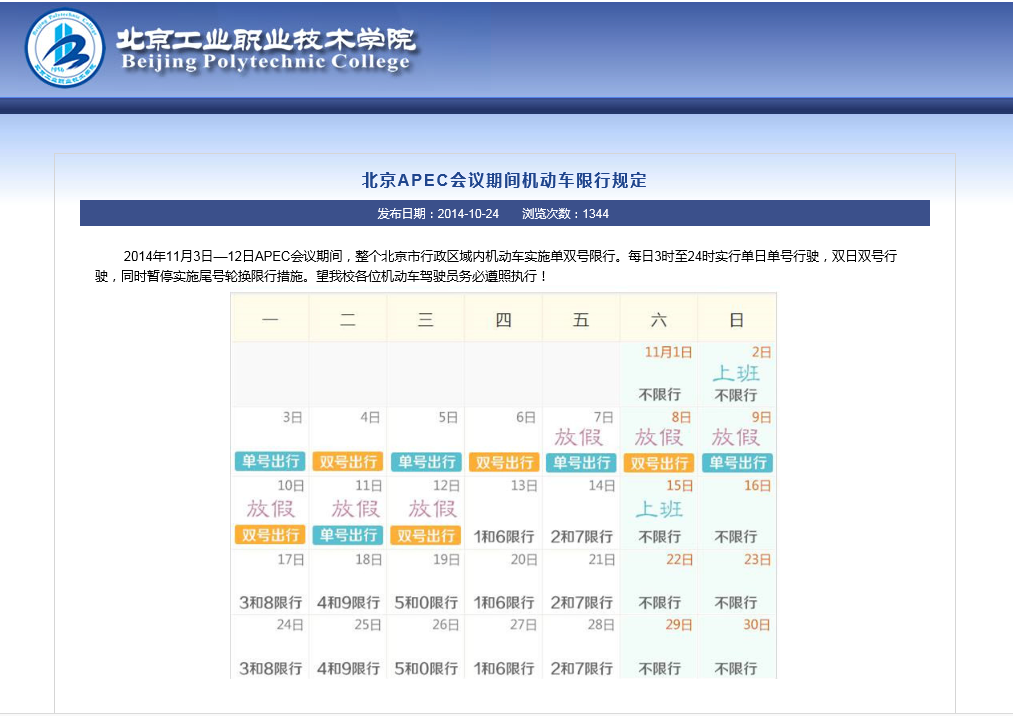Click the 单号出行 badge under 9日
The width and height of the screenshot is (1013, 716).
point(737,463)
